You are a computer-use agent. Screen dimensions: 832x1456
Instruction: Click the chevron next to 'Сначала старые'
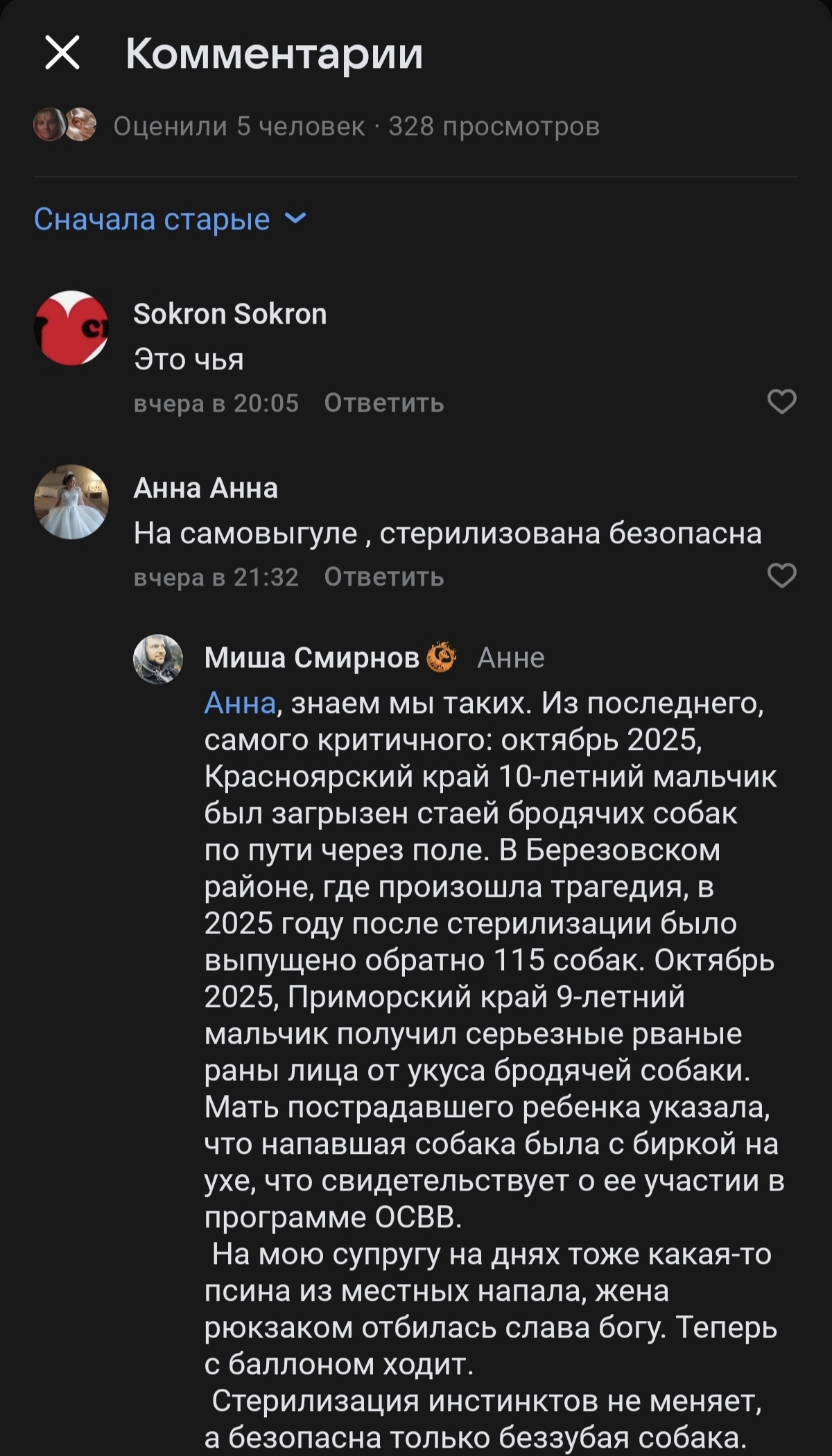pos(296,218)
